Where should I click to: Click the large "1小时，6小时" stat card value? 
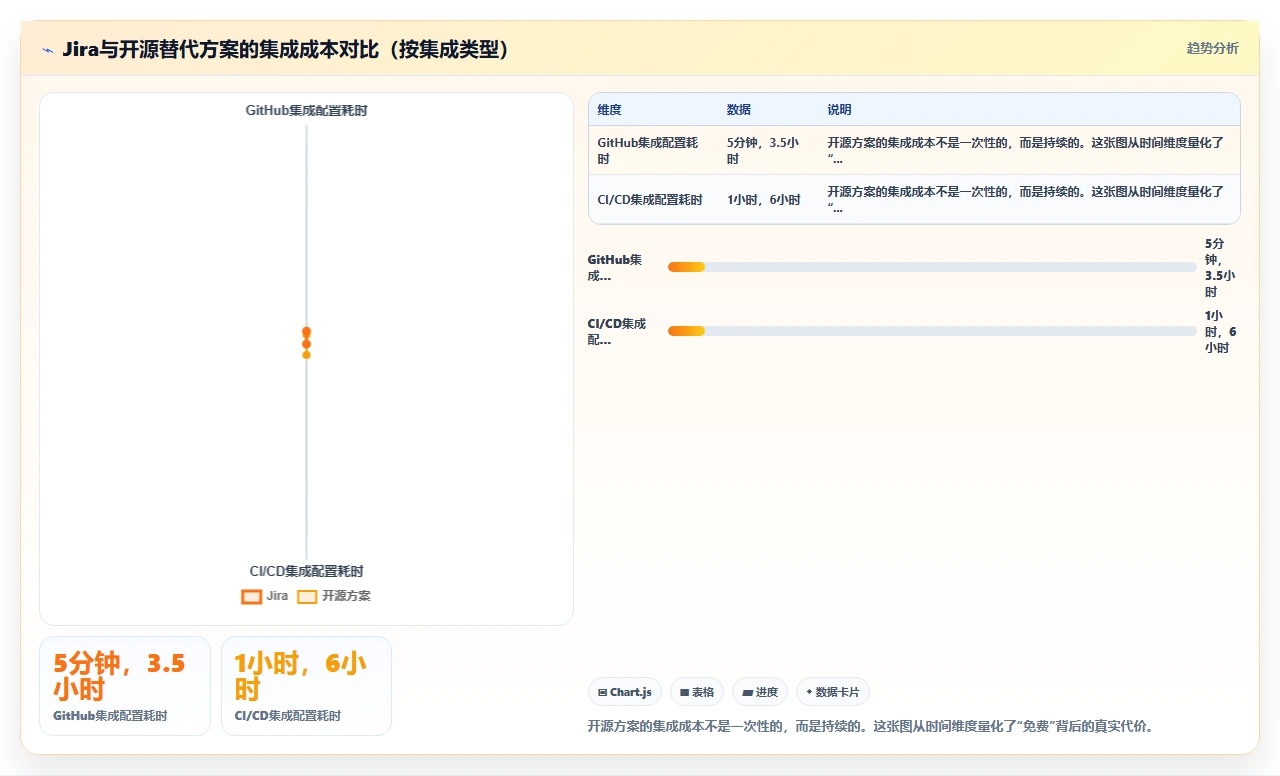[x=299, y=676]
